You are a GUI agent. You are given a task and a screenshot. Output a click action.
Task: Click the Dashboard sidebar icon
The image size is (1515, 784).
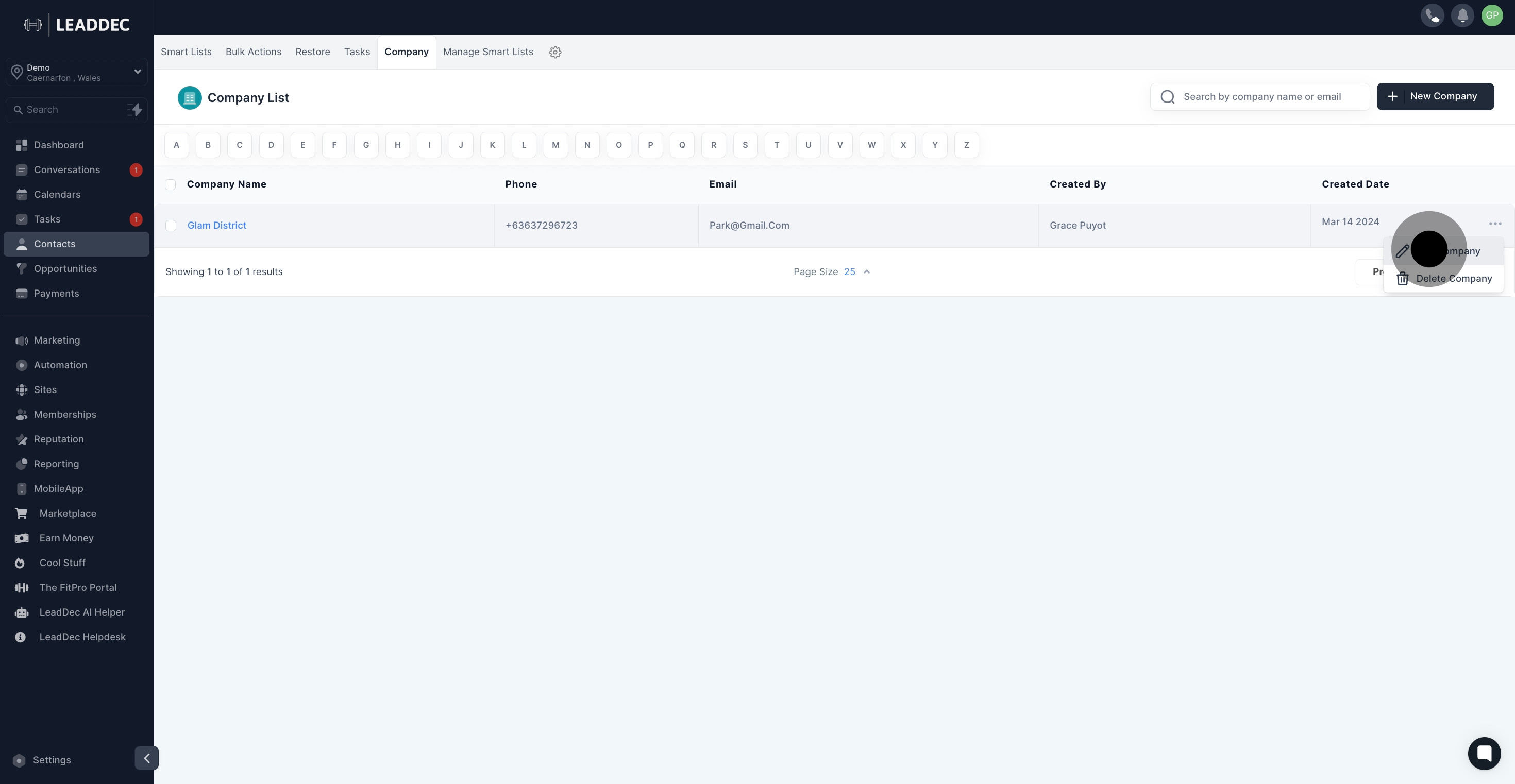[22, 145]
